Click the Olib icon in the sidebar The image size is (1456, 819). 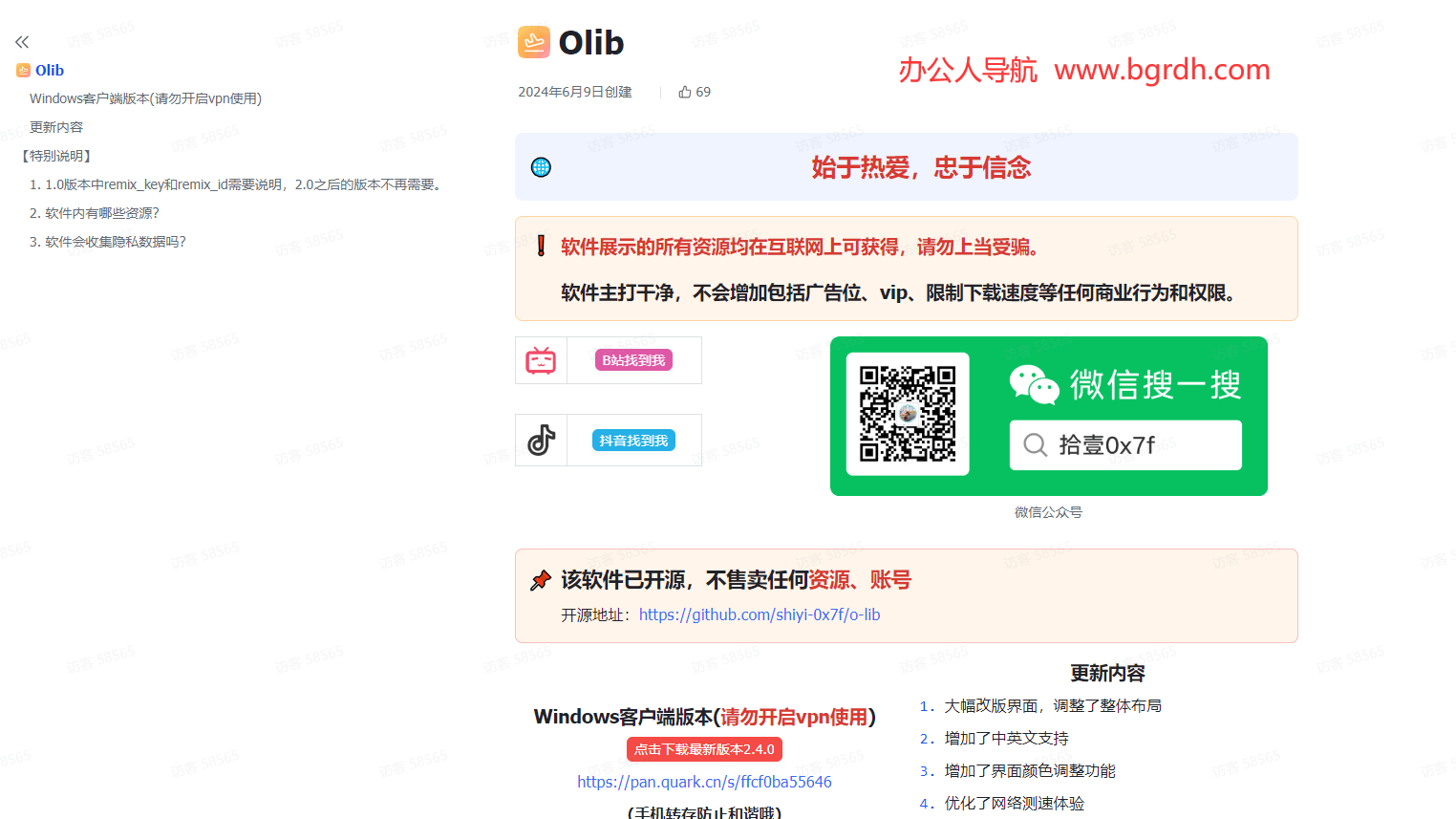point(22,70)
